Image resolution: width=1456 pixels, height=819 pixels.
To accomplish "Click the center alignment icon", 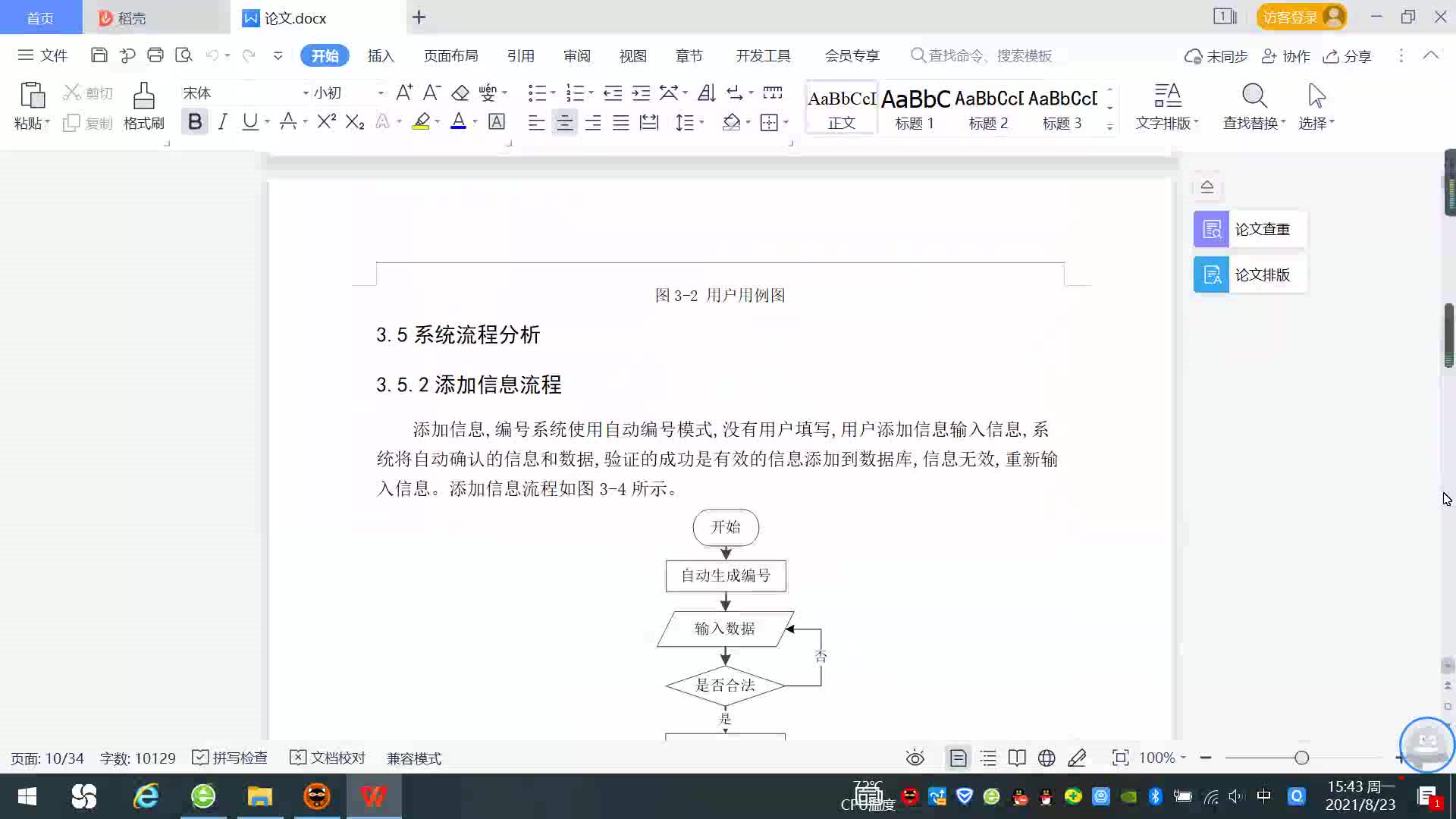I will [x=564, y=122].
